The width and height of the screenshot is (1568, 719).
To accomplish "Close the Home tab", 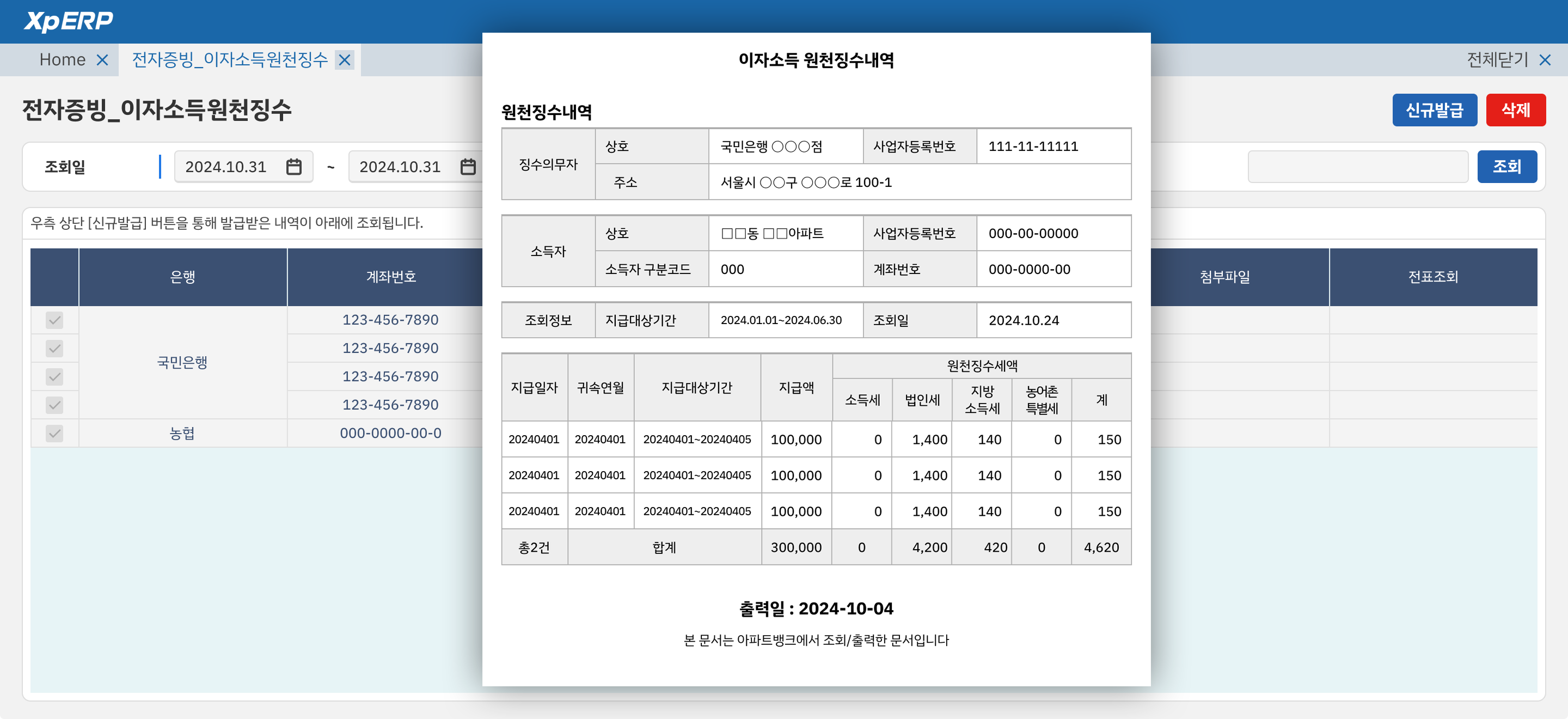I will click(x=102, y=60).
